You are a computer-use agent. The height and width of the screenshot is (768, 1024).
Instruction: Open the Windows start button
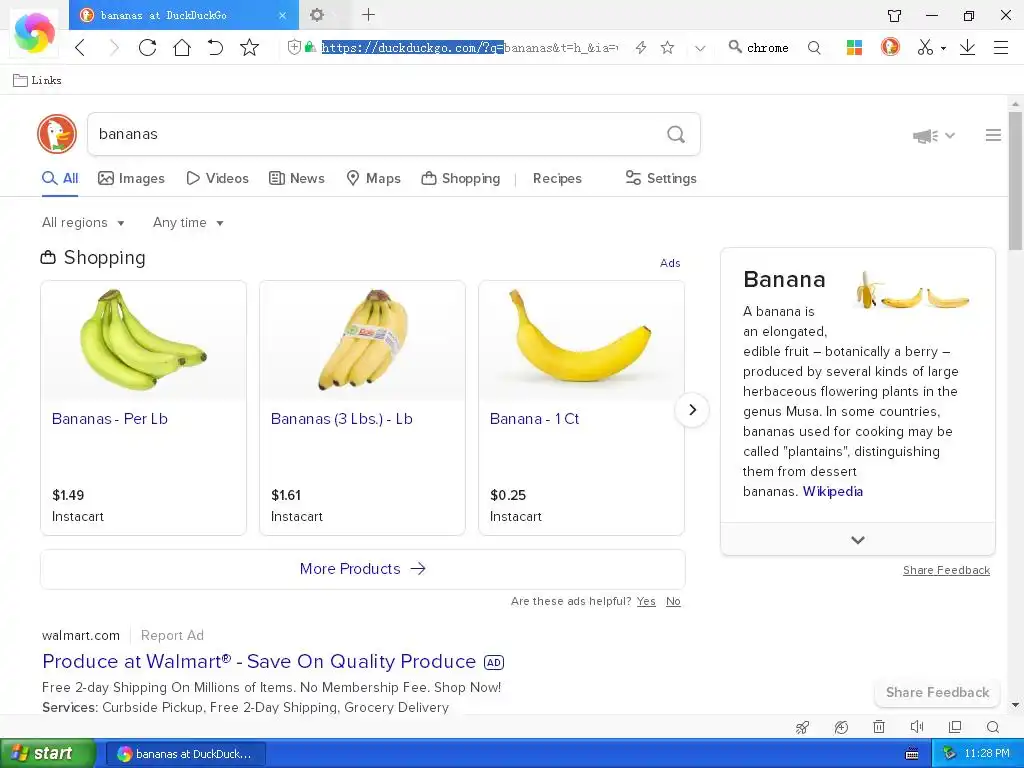pos(48,754)
